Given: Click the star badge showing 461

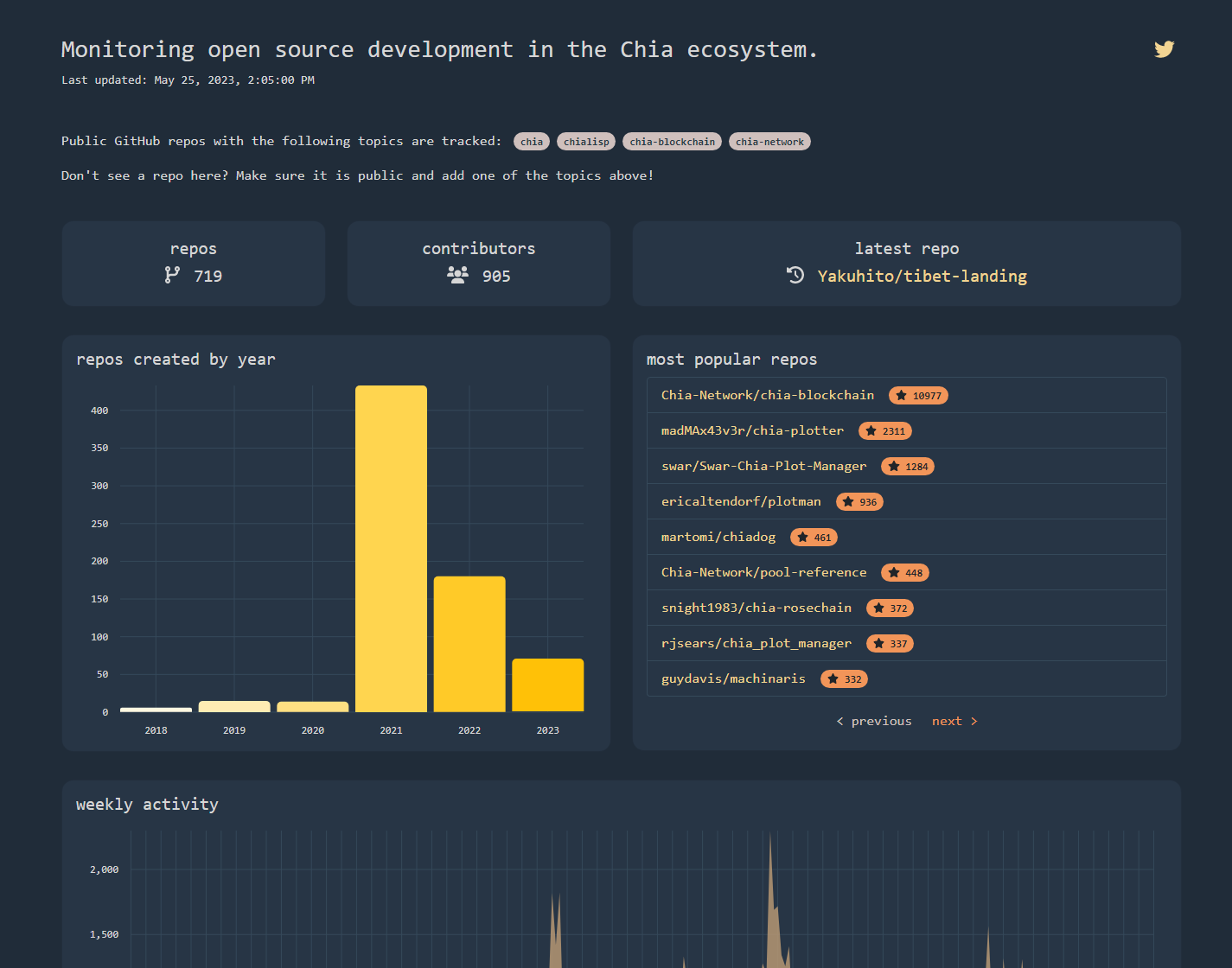Looking at the screenshot, I should coord(814,538).
